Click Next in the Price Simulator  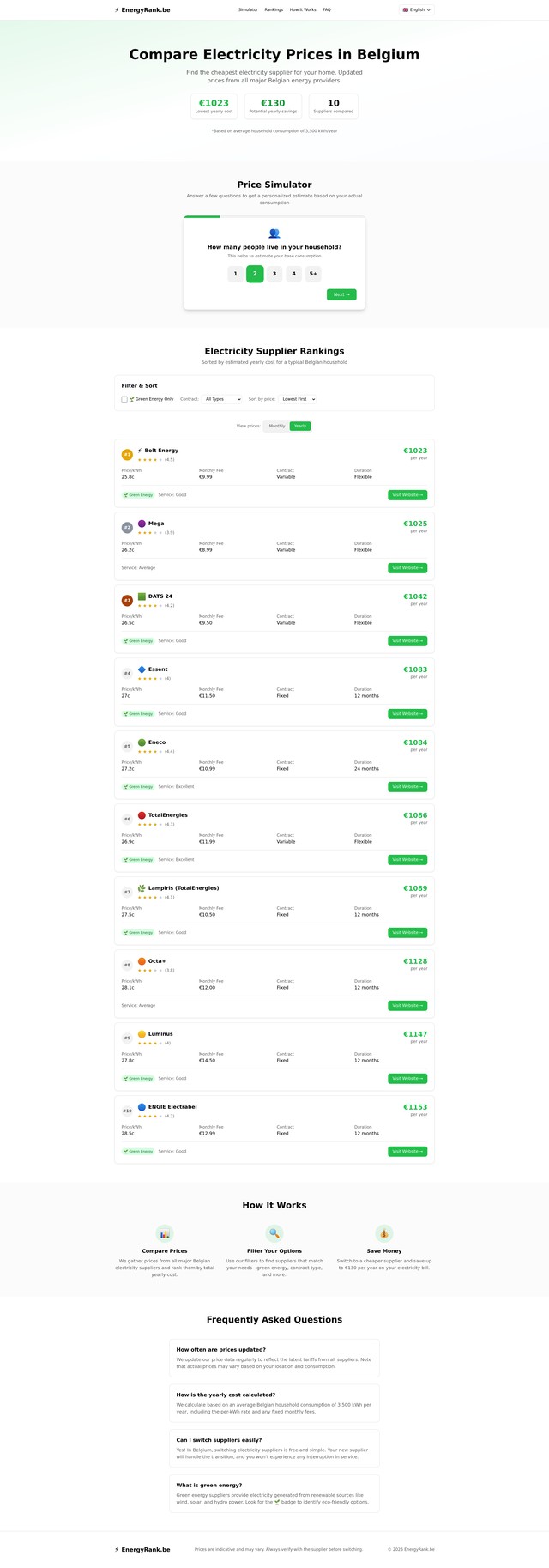pyautogui.click(x=341, y=294)
